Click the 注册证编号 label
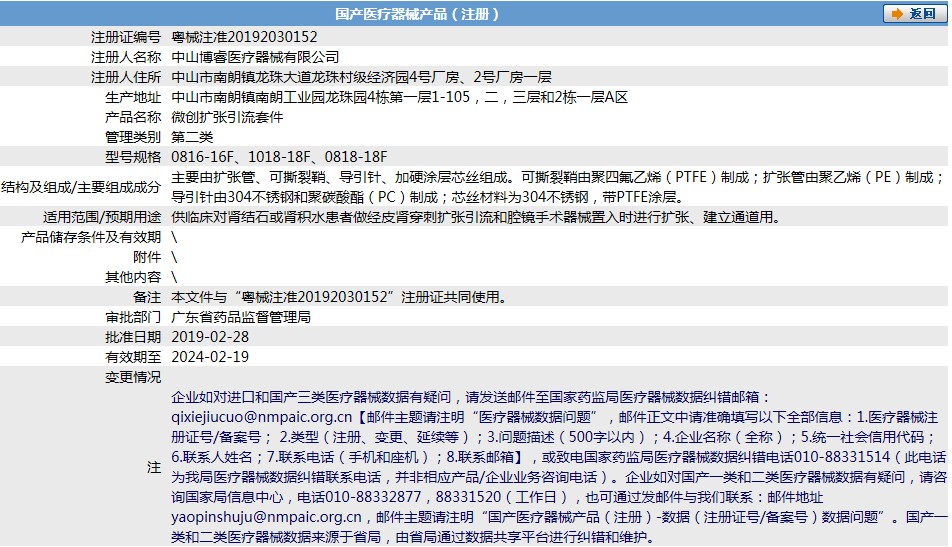This screenshot has height=547, width=952. coord(126,37)
